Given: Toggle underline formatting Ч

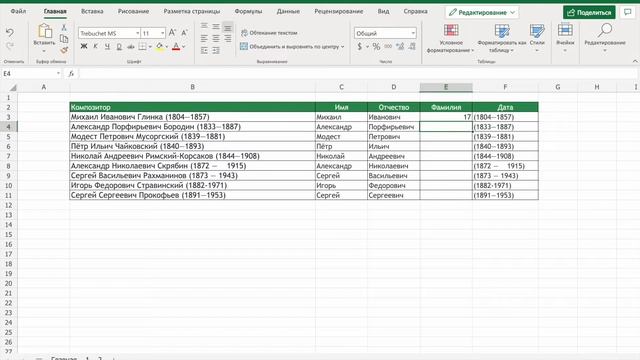Looking at the screenshot, I should [x=107, y=47].
